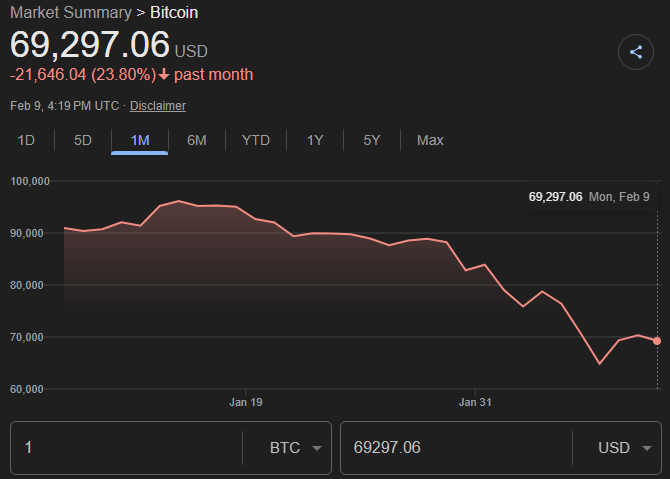Click the share icon button

[x=635, y=52]
